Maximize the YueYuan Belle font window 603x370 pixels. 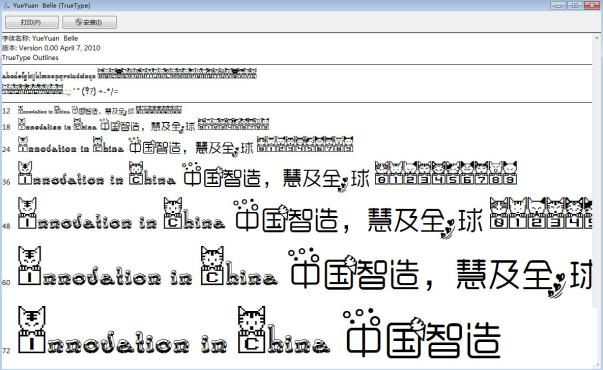(x=575, y=5)
